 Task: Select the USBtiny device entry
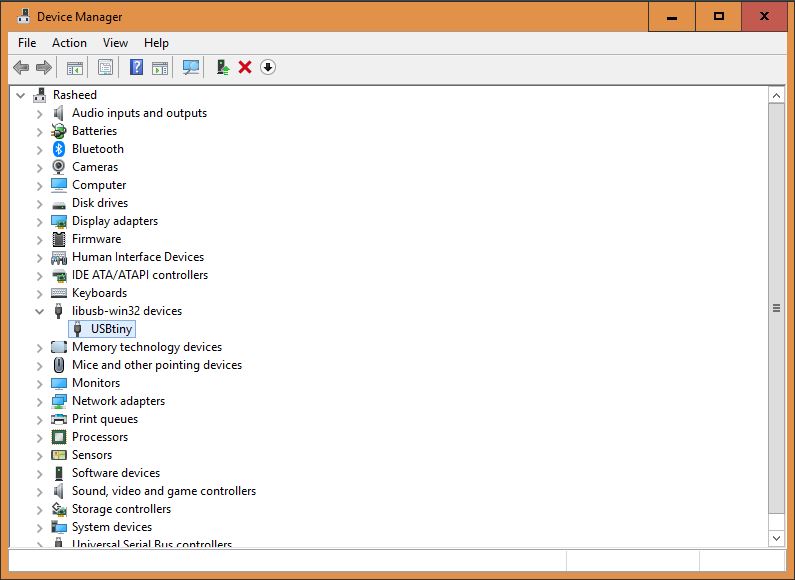pyautogui.click(x=102, y=329)
